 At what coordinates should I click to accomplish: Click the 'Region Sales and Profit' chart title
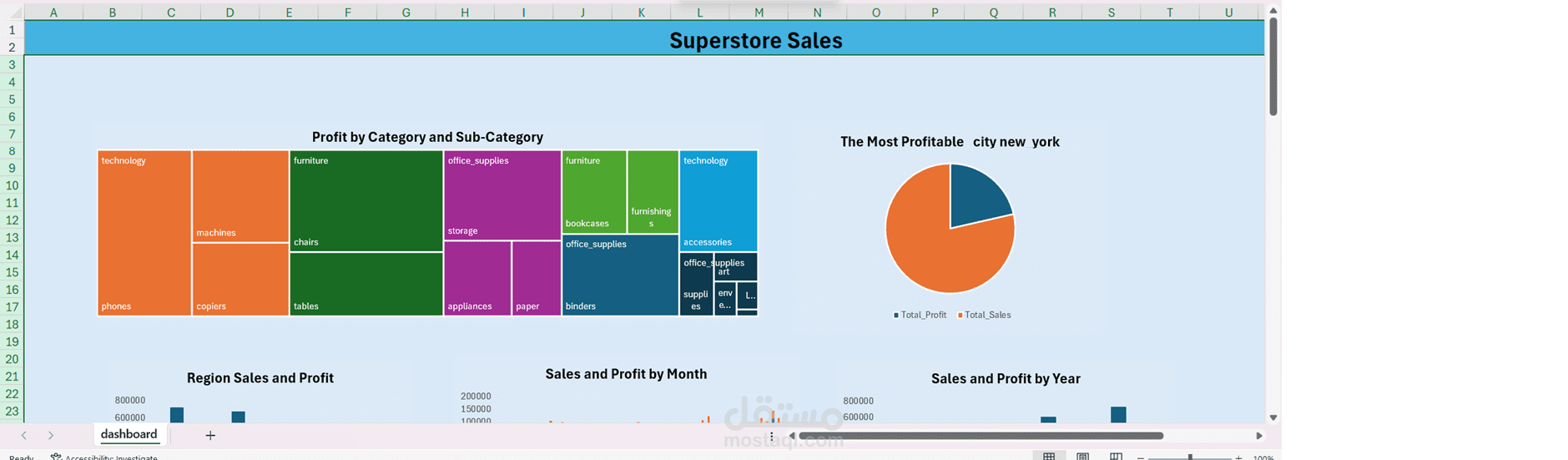click(260, 378)
